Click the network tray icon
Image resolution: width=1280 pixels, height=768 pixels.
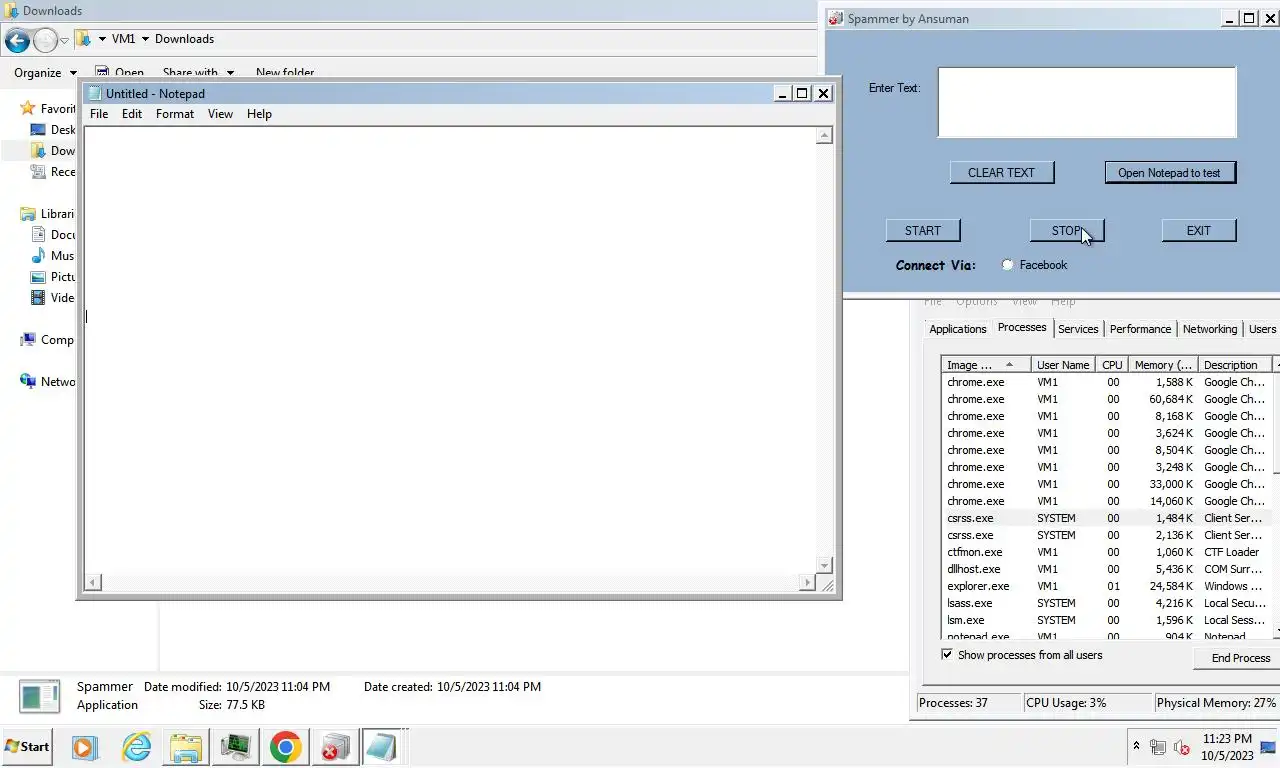coord(1158,747)
